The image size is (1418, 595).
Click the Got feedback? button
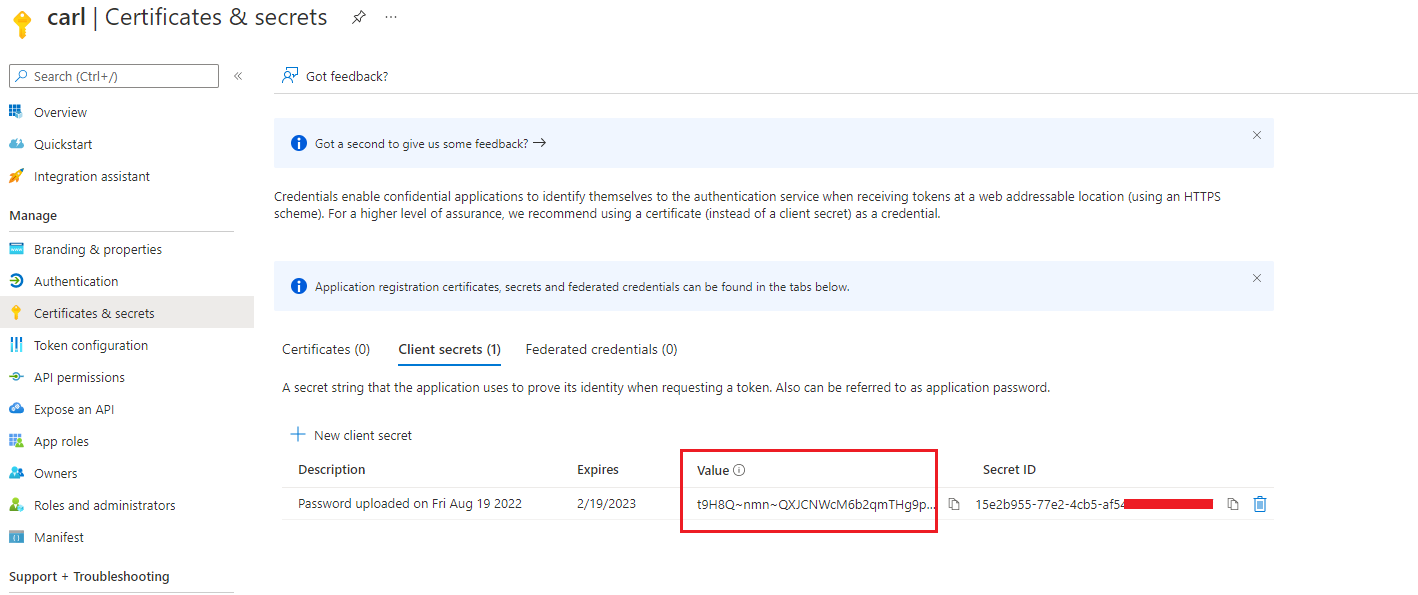tap(335, 76)
